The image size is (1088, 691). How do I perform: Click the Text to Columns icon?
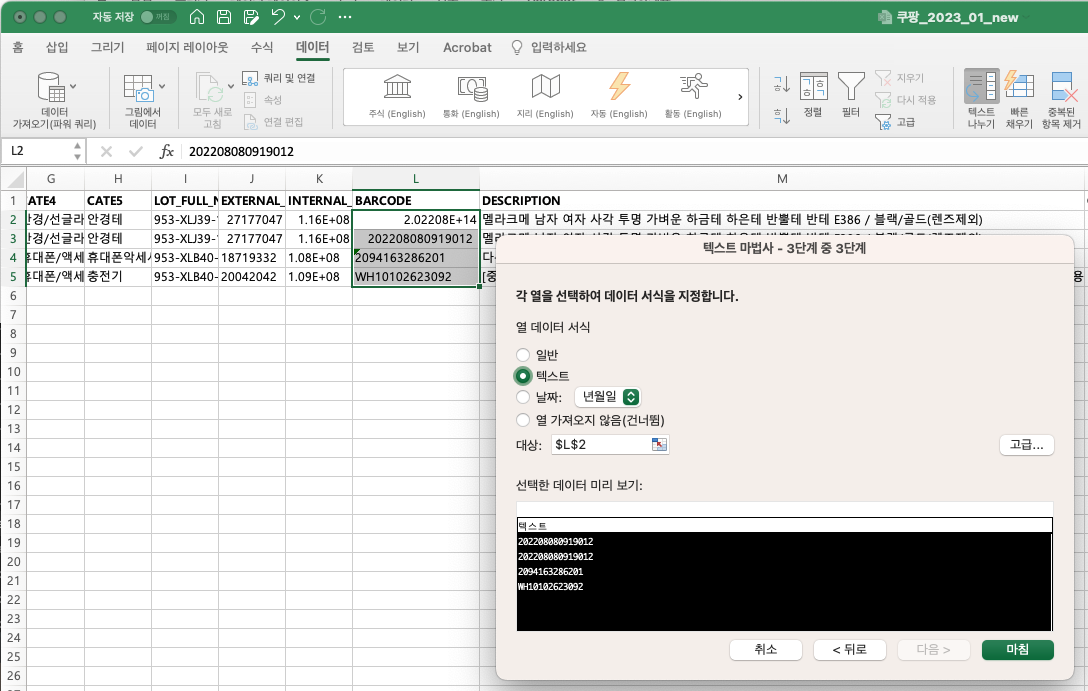(981, 87)
